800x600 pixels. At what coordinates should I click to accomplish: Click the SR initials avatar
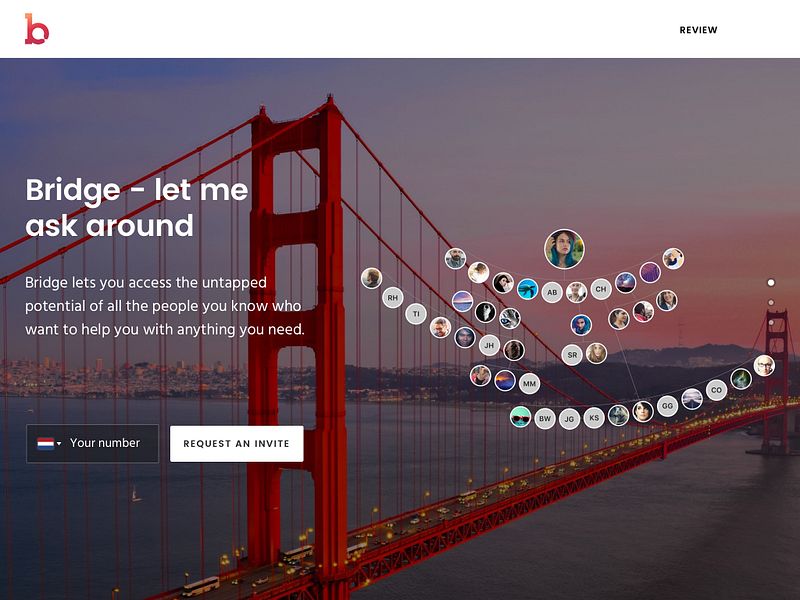(x=572, y=355)
